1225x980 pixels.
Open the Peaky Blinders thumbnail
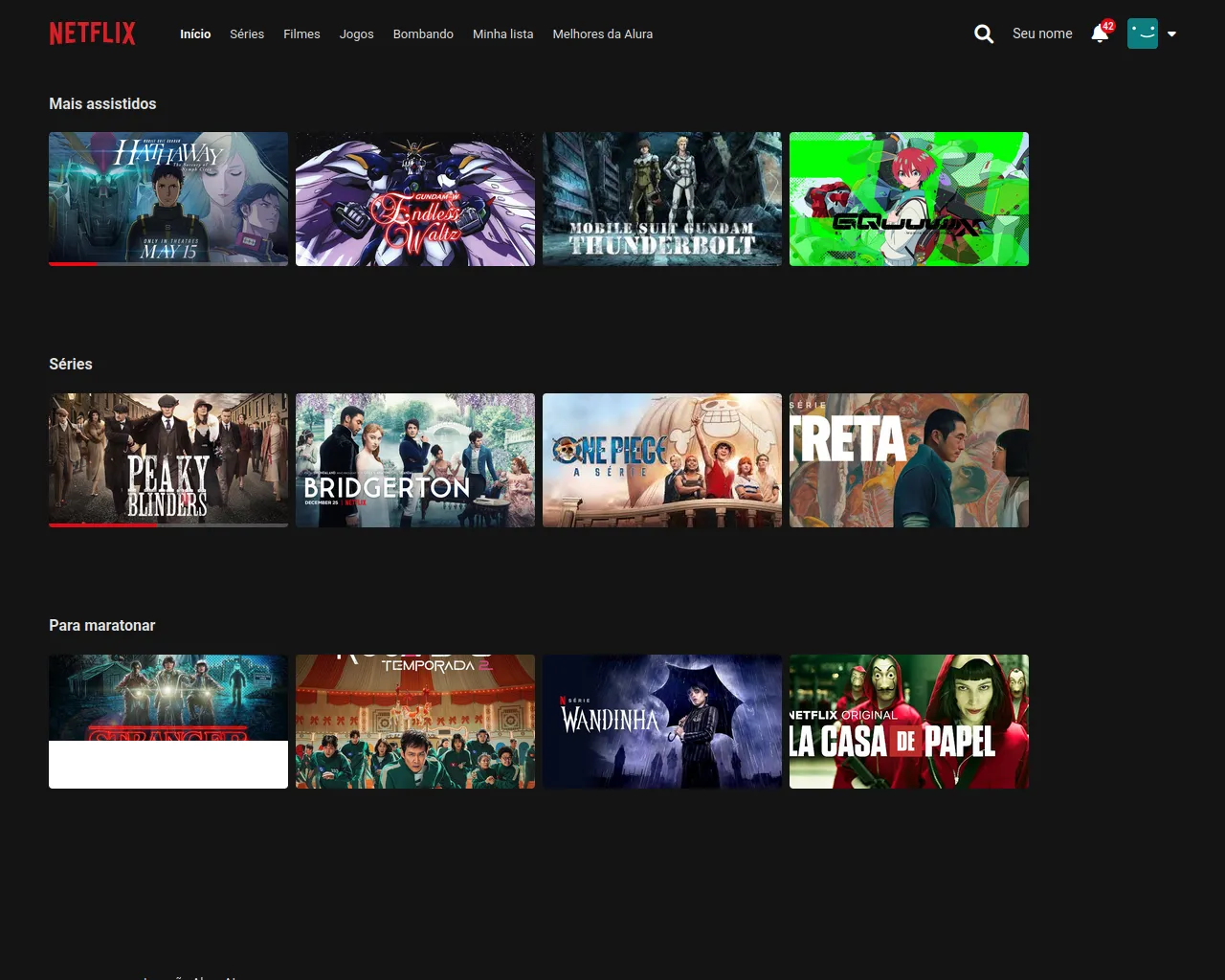[x=168, y=460]
